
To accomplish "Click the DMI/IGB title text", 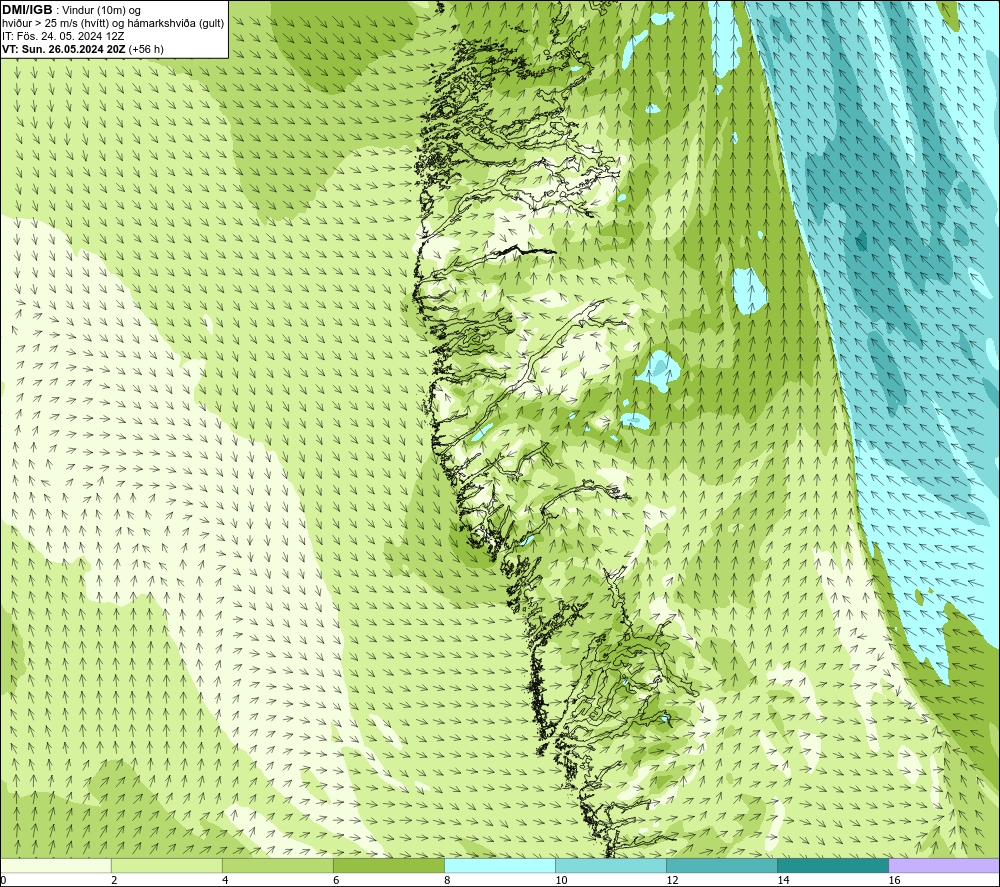I will click(x=27, y=10).
